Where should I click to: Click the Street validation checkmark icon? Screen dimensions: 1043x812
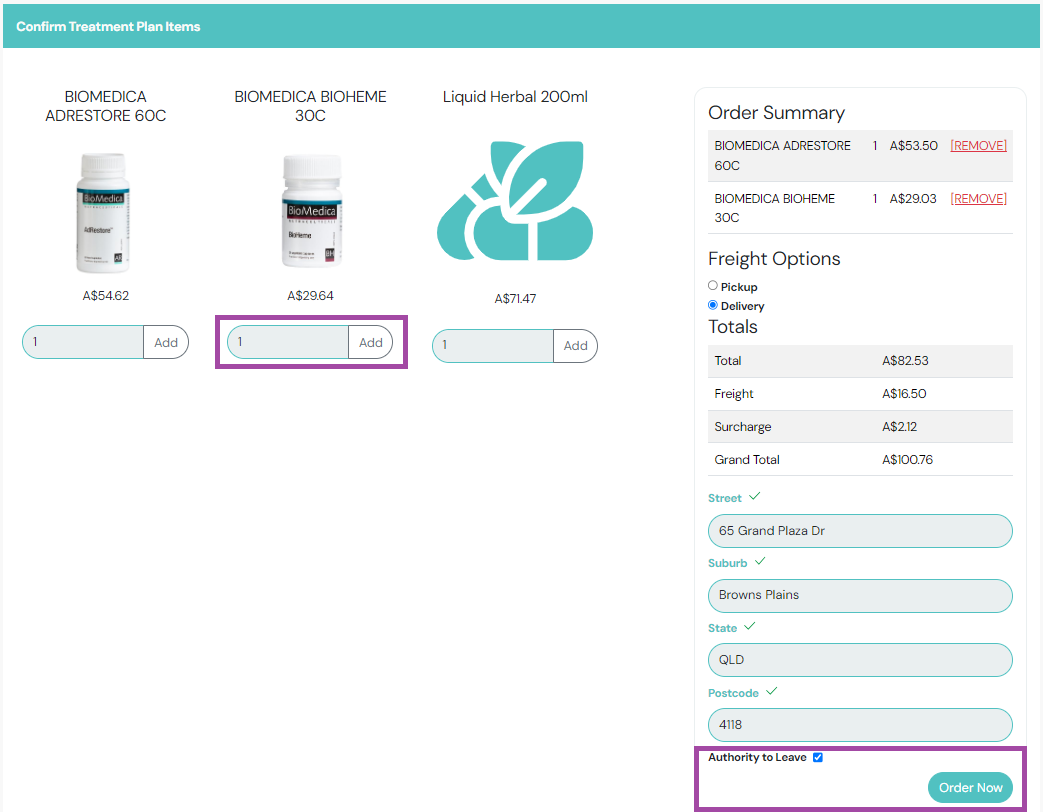click(x=754, y=496)
